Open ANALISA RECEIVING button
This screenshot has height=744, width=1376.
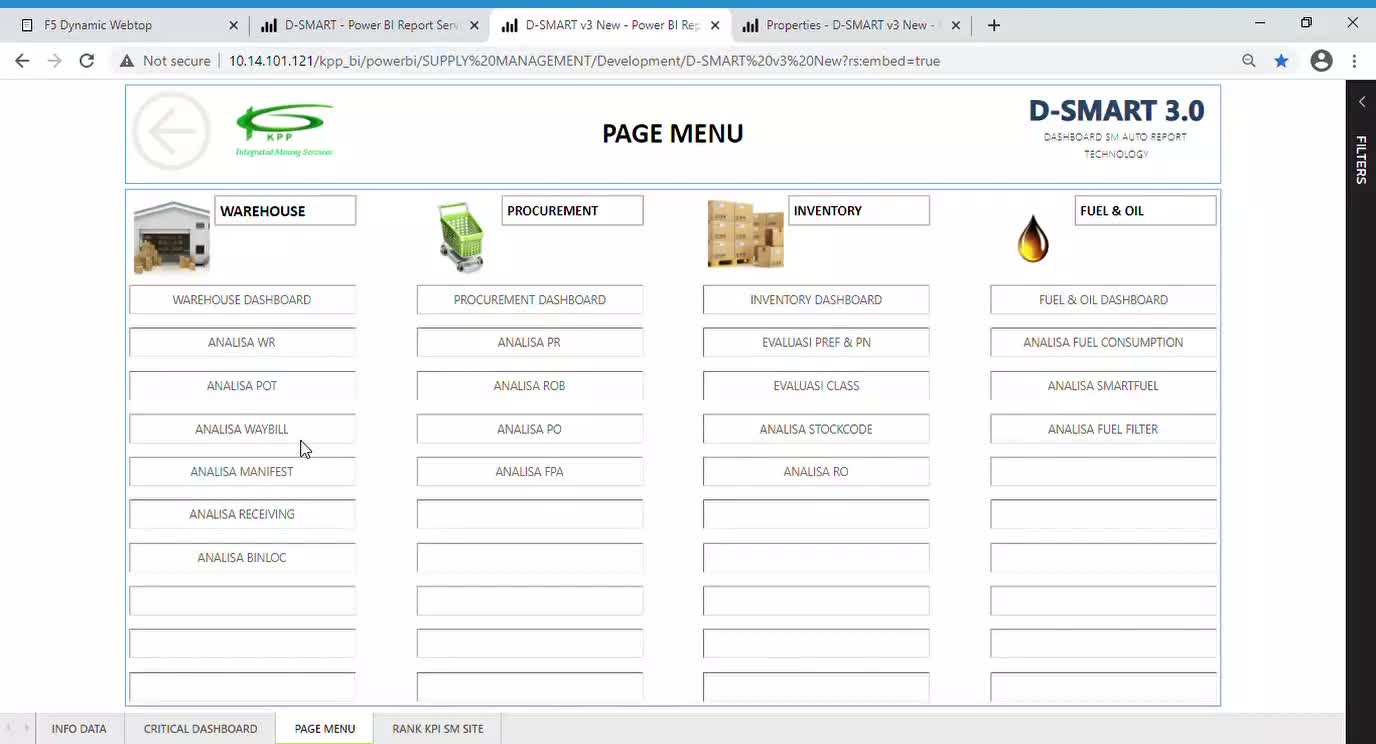tap(242, 515)
